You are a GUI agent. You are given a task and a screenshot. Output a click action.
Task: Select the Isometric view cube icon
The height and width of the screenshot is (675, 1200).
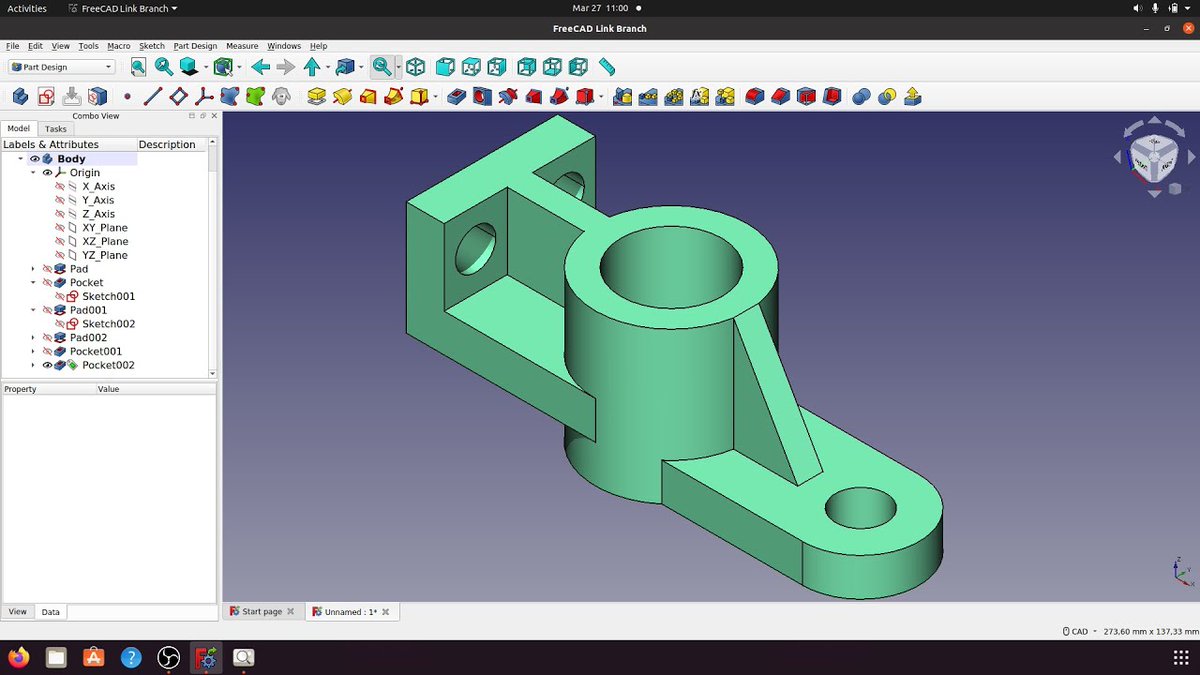[x=415, y=67]
